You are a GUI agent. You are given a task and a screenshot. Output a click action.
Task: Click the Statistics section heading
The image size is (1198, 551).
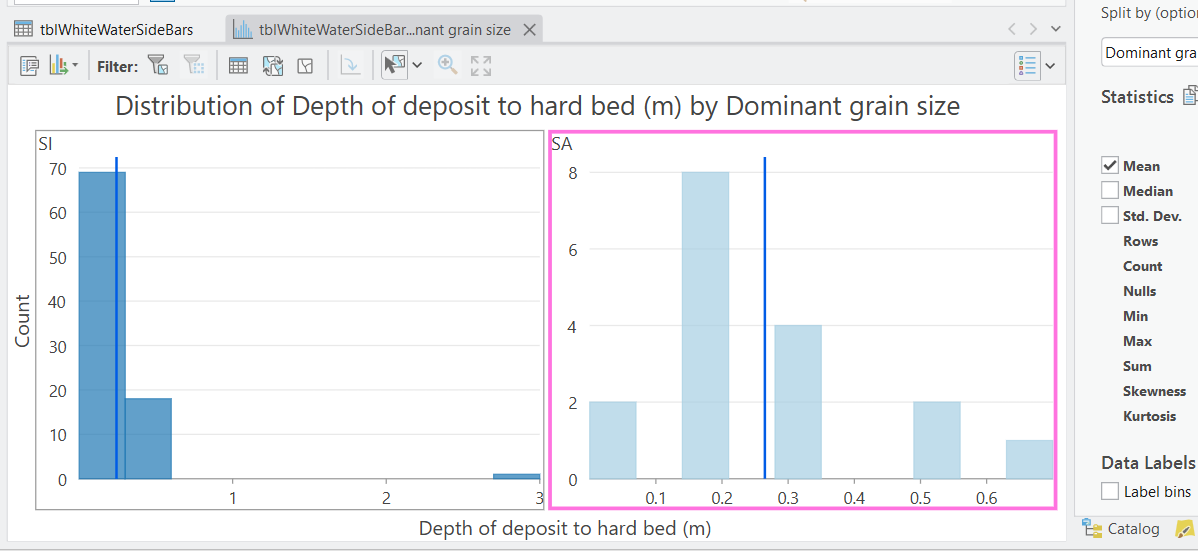coord(1137,97)
